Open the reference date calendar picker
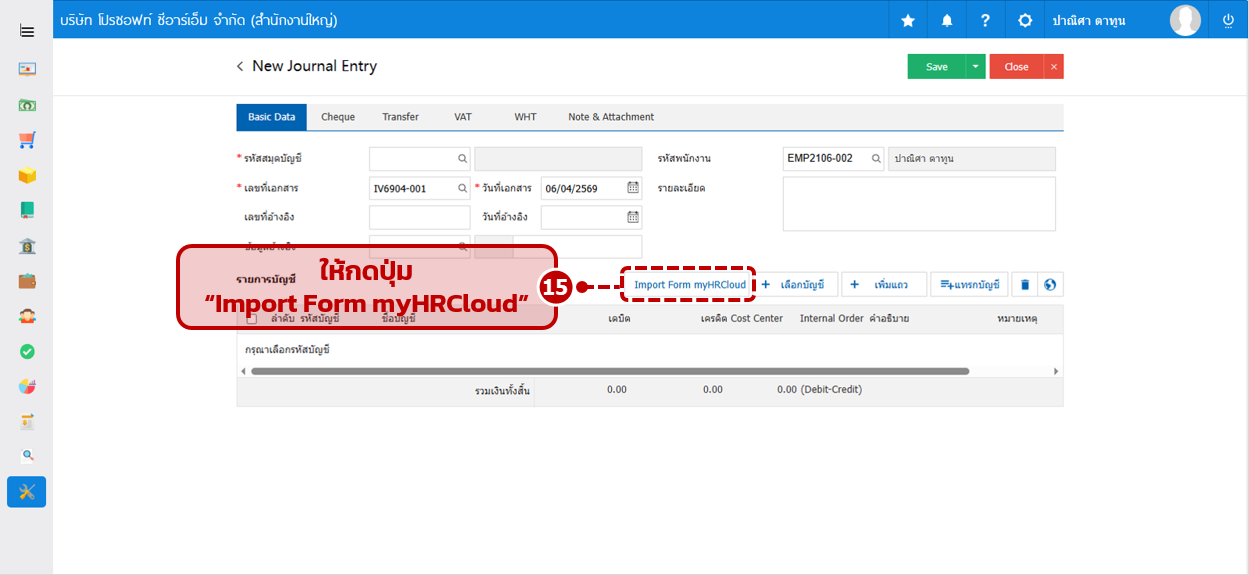The height and width of the screenshot is (575, 1249). tap(633, 217)
